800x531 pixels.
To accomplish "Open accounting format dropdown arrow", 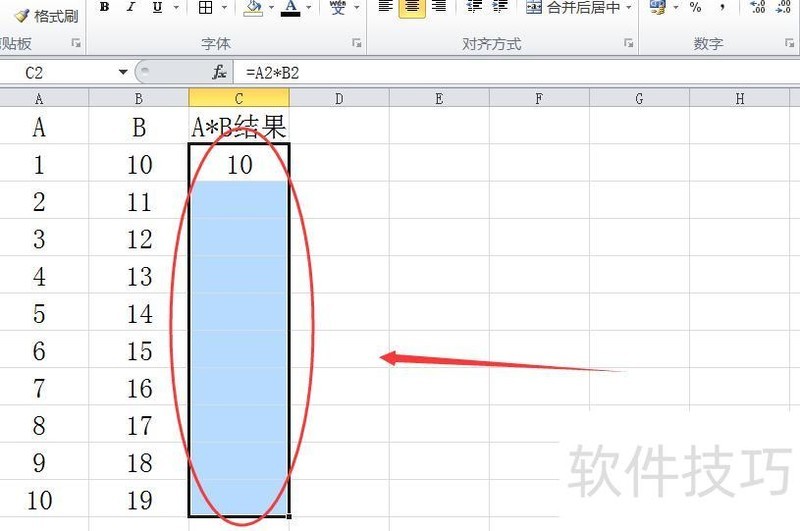I will 676,7.
